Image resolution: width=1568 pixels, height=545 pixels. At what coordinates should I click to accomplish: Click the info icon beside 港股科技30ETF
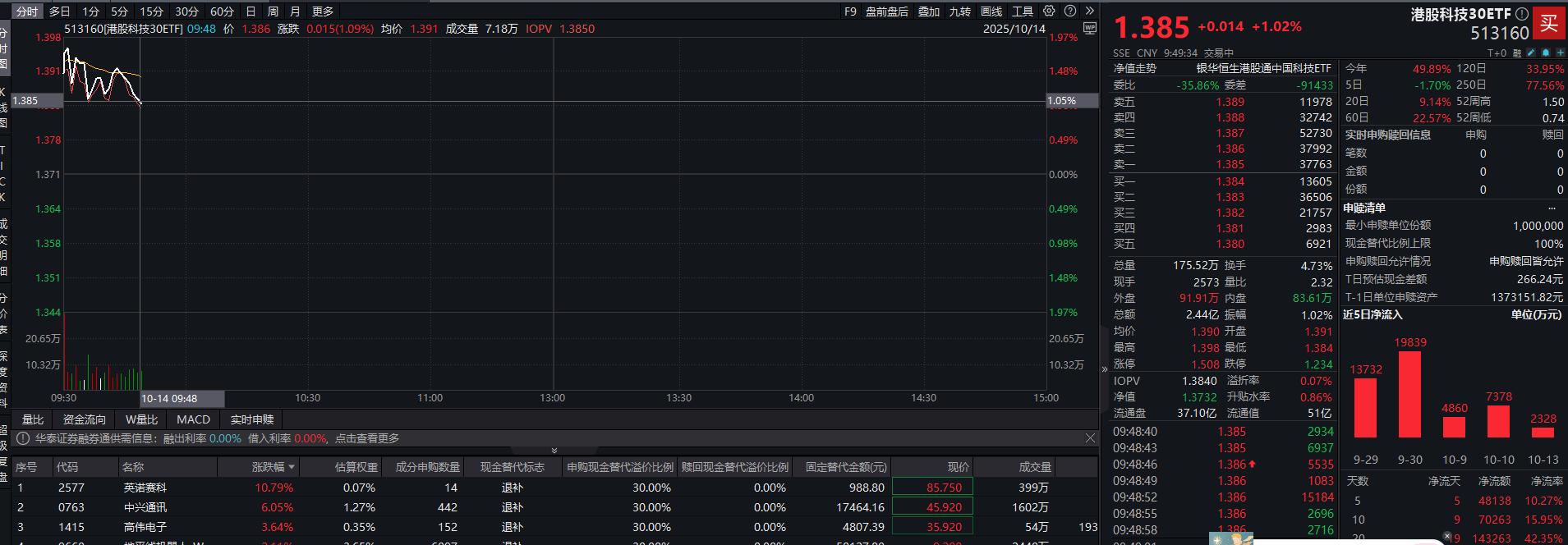(1521, 14)
